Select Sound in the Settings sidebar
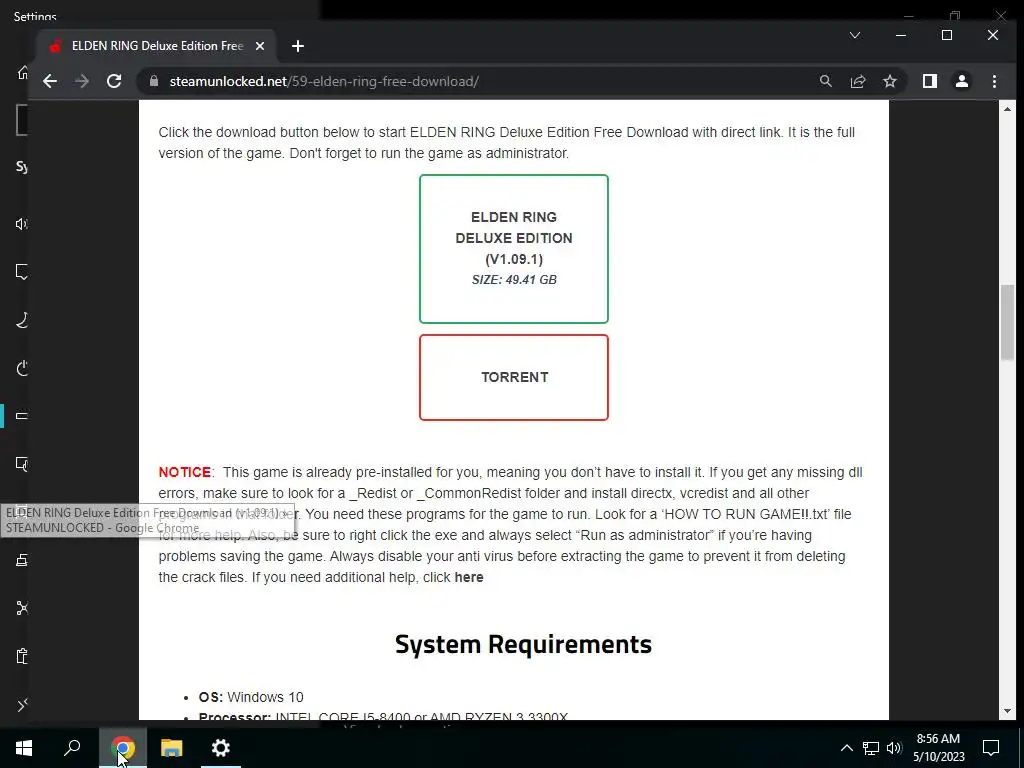The image size is (1024, 768). (22, 224)
